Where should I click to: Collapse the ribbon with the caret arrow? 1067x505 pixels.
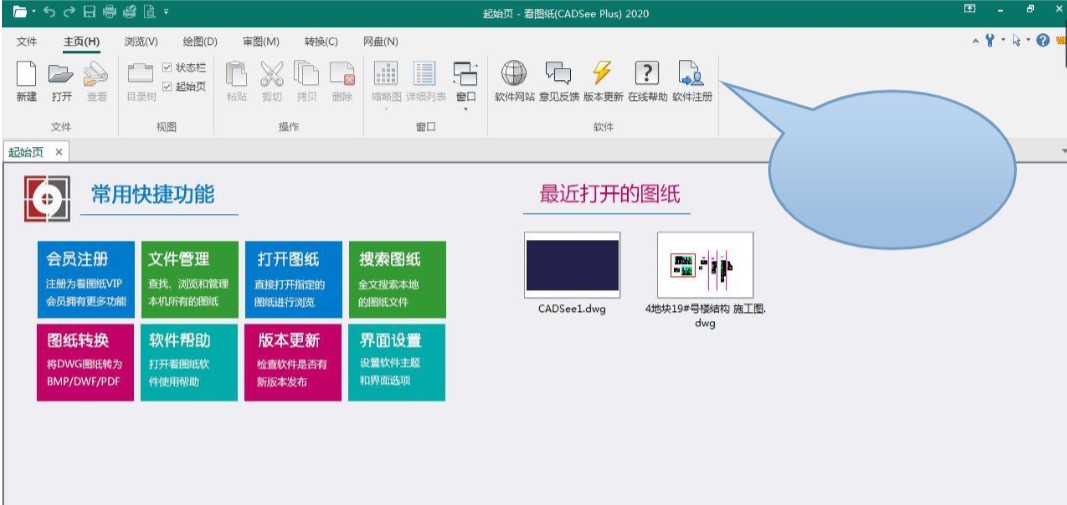point(976,41)
